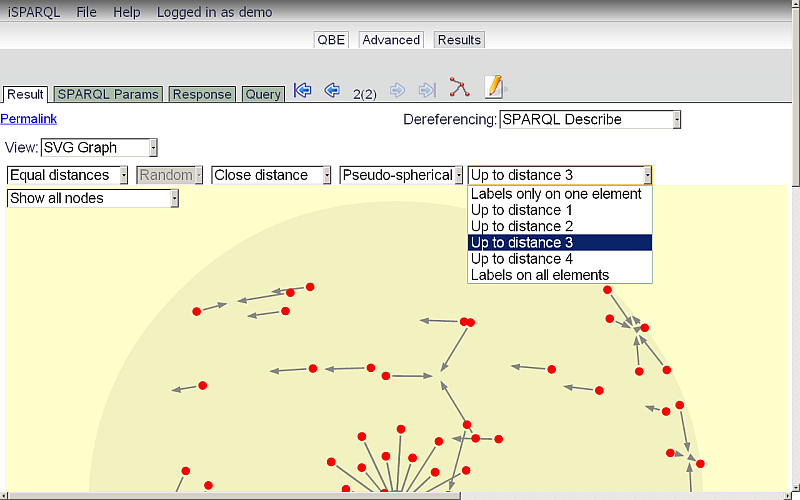The height and width of the screenshot is (500, 800).
Task: Click the pencil notepad edit icon
Action: click(x=494, y=87)
